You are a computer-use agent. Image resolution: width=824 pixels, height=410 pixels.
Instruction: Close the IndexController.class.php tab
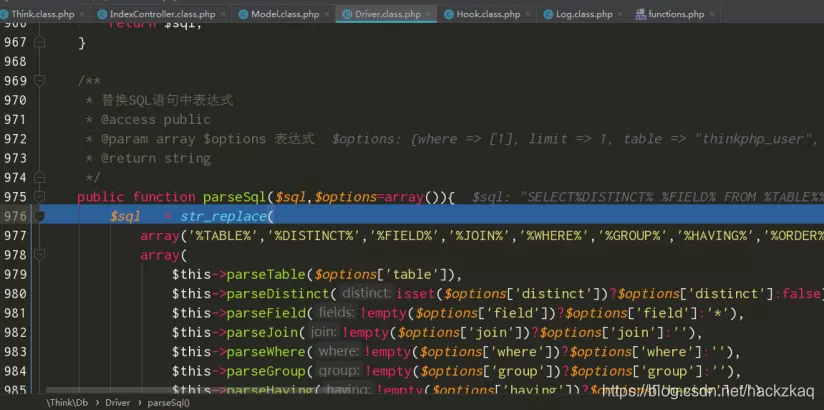click(223, 15)
